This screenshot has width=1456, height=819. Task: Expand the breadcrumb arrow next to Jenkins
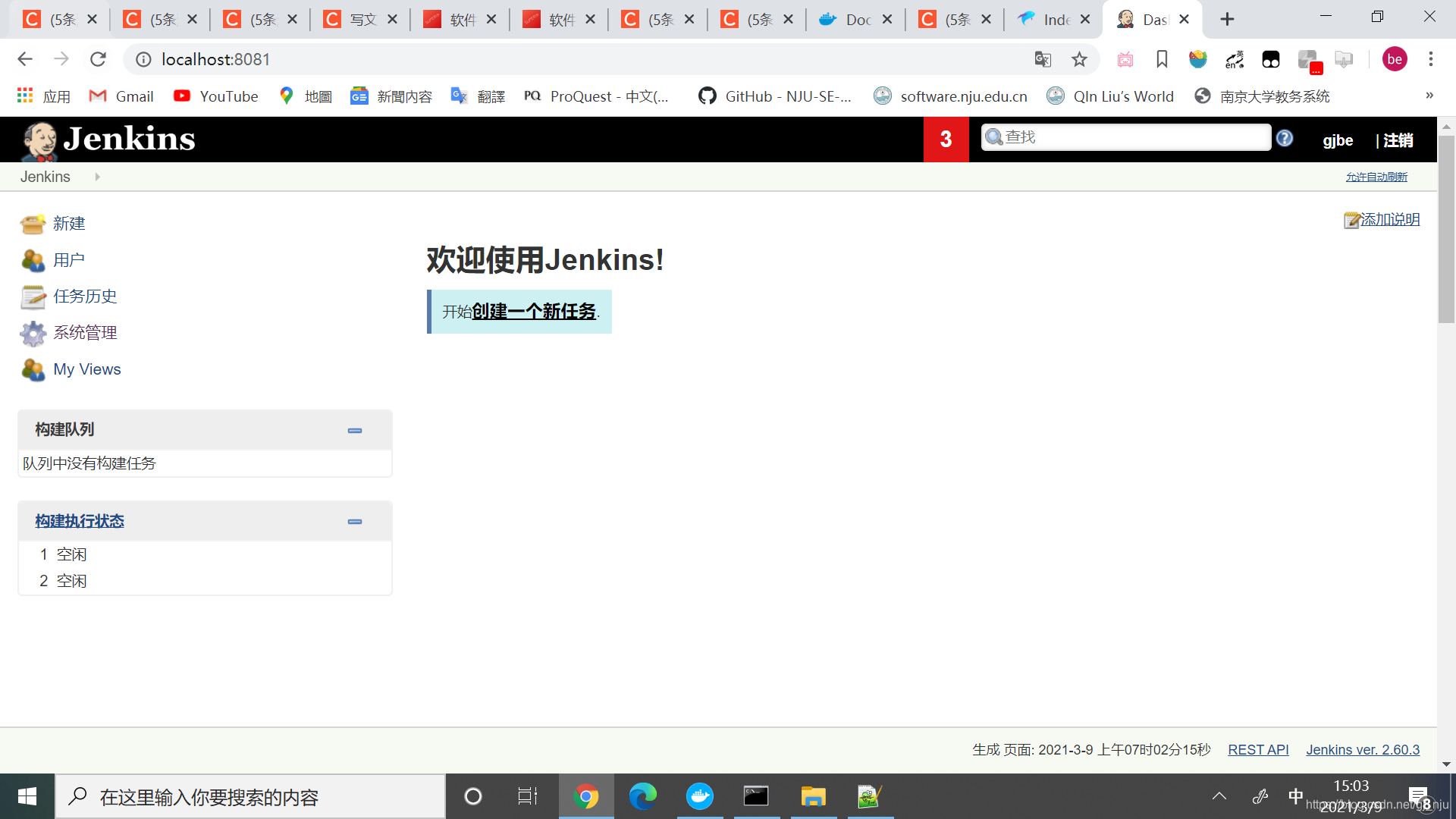coord(96,176)
